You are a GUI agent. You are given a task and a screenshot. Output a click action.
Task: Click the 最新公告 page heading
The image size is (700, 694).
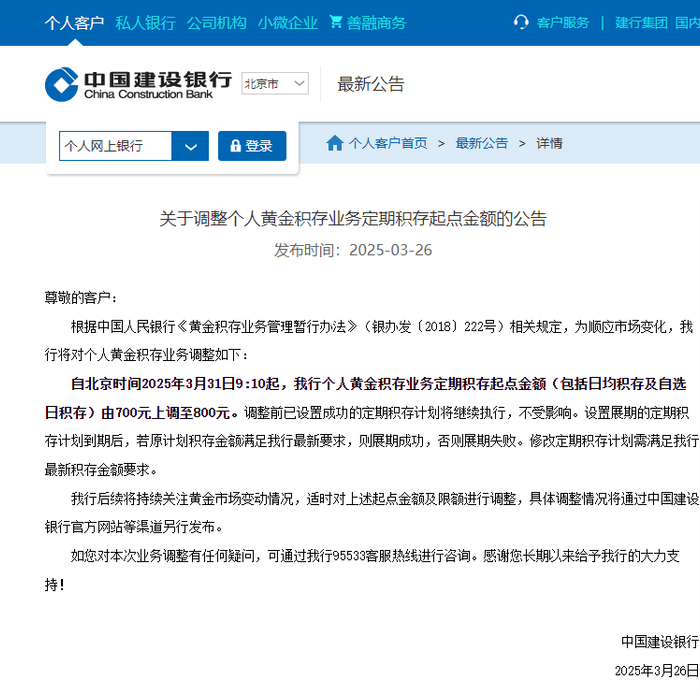(x=371, y=84)
